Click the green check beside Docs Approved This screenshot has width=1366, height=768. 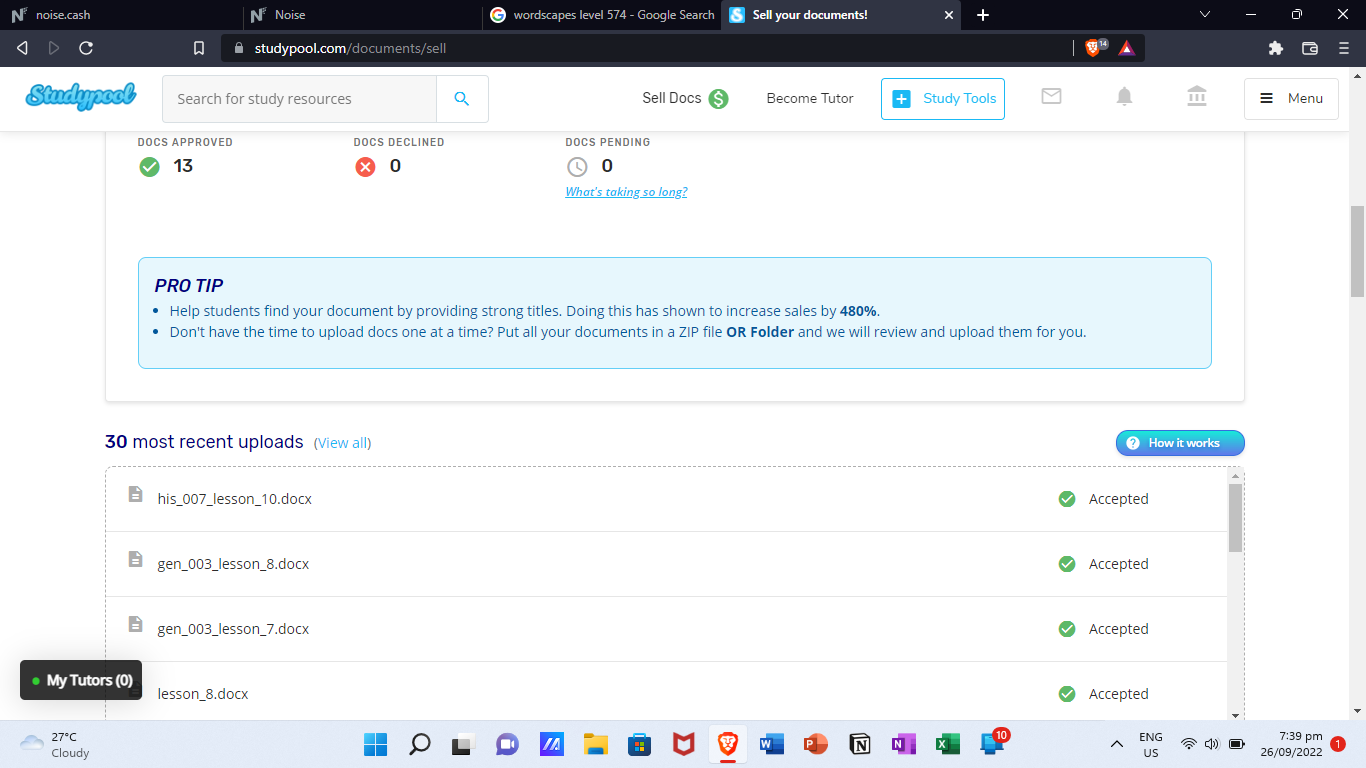pos(150,167)
